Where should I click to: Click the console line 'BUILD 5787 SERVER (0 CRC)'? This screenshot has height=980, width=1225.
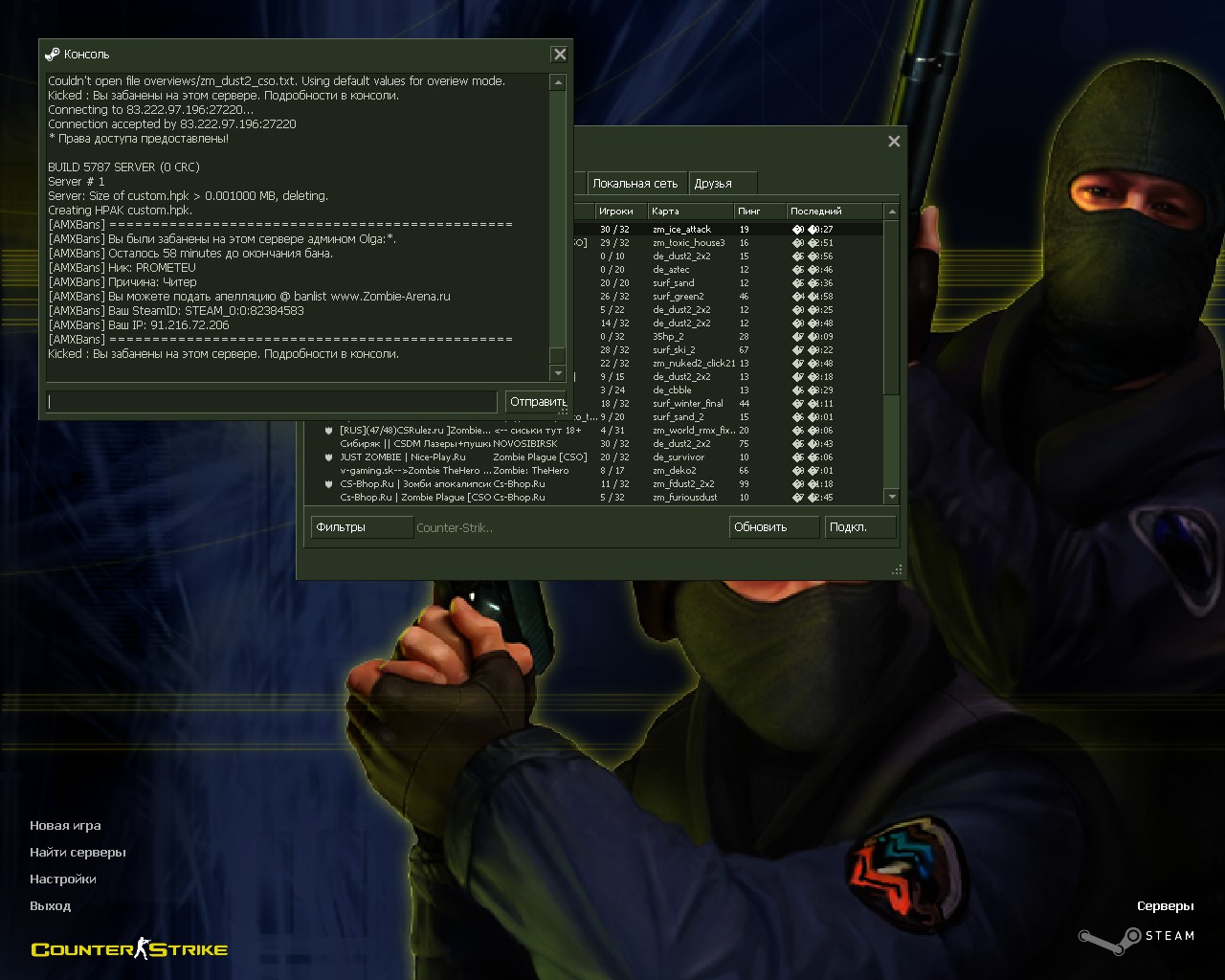click(123, 167)
